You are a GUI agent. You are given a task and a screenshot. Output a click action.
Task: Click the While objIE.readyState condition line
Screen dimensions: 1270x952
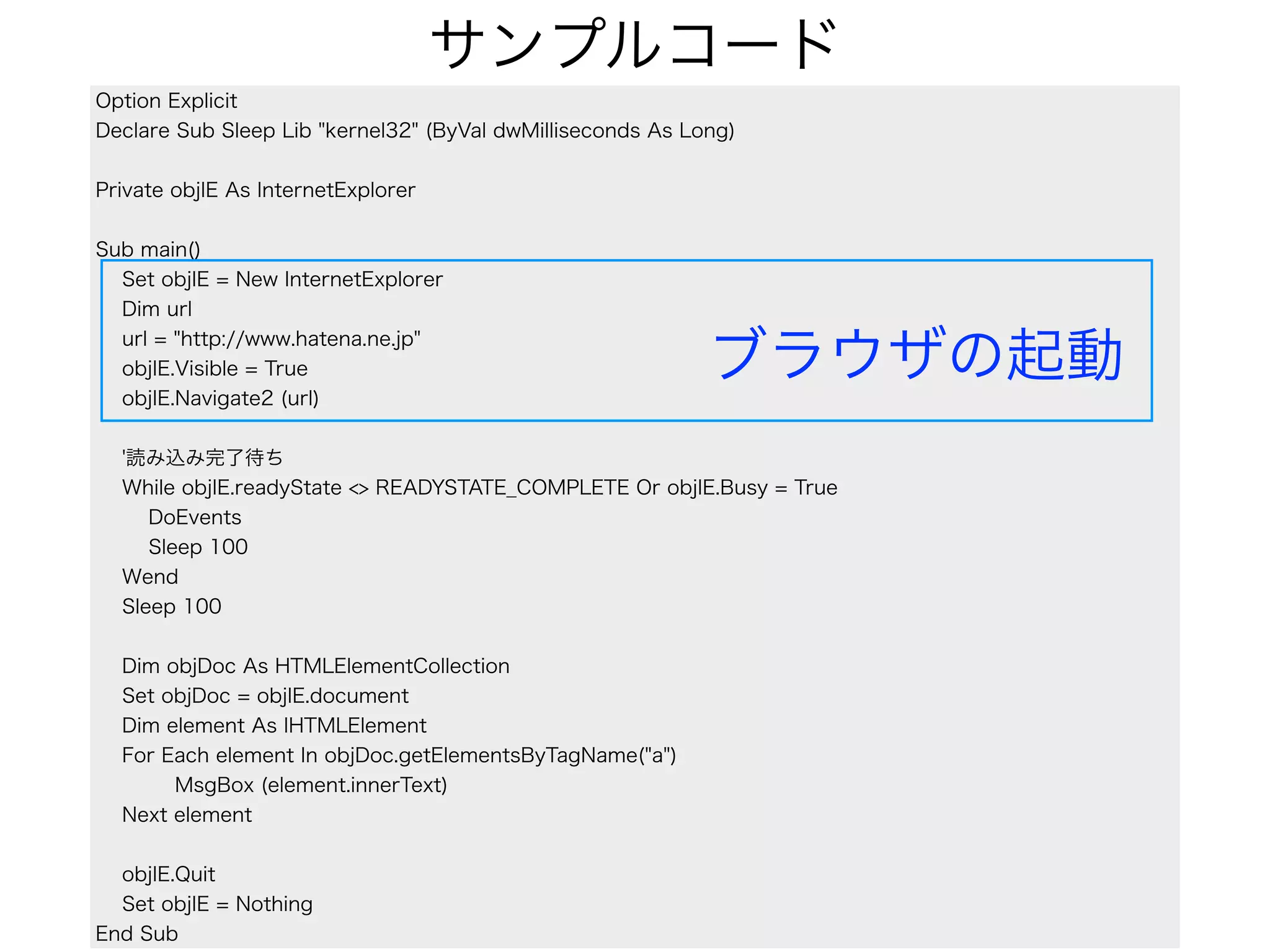[479, 487]
